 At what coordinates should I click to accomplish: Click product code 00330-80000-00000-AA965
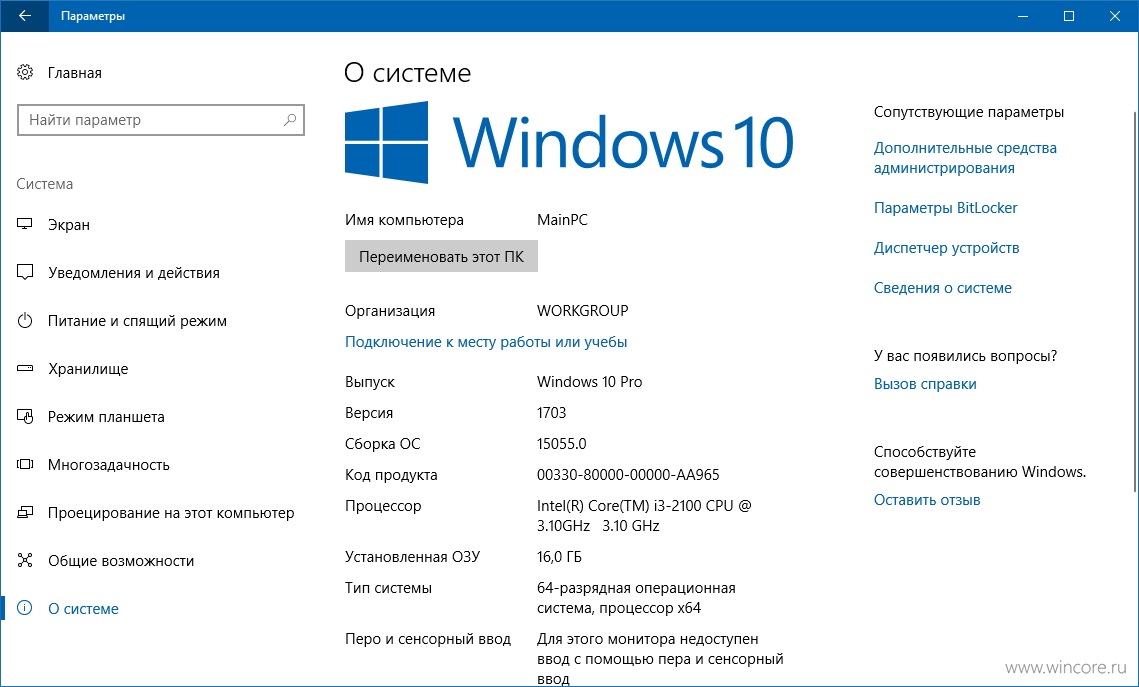tap(628, 475)
